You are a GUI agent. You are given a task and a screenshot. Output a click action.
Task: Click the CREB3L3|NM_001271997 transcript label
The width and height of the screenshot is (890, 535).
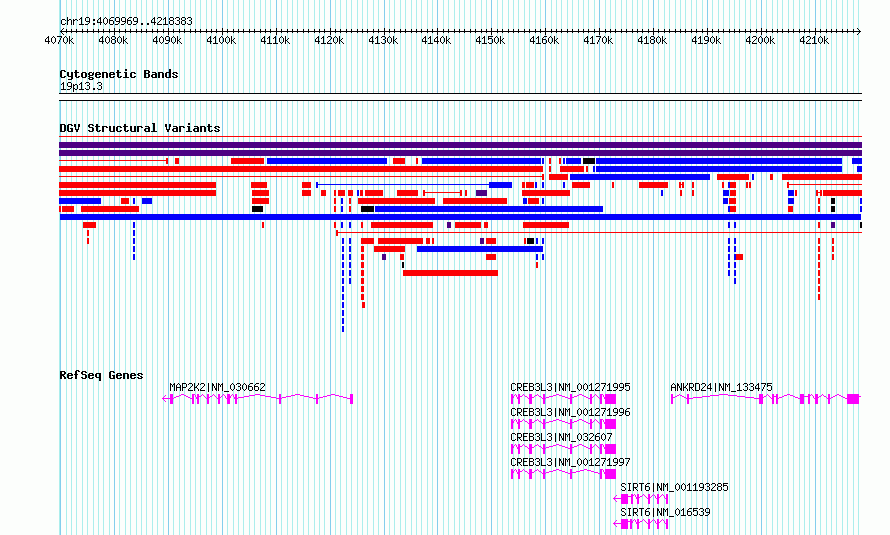tap(570, 462)
